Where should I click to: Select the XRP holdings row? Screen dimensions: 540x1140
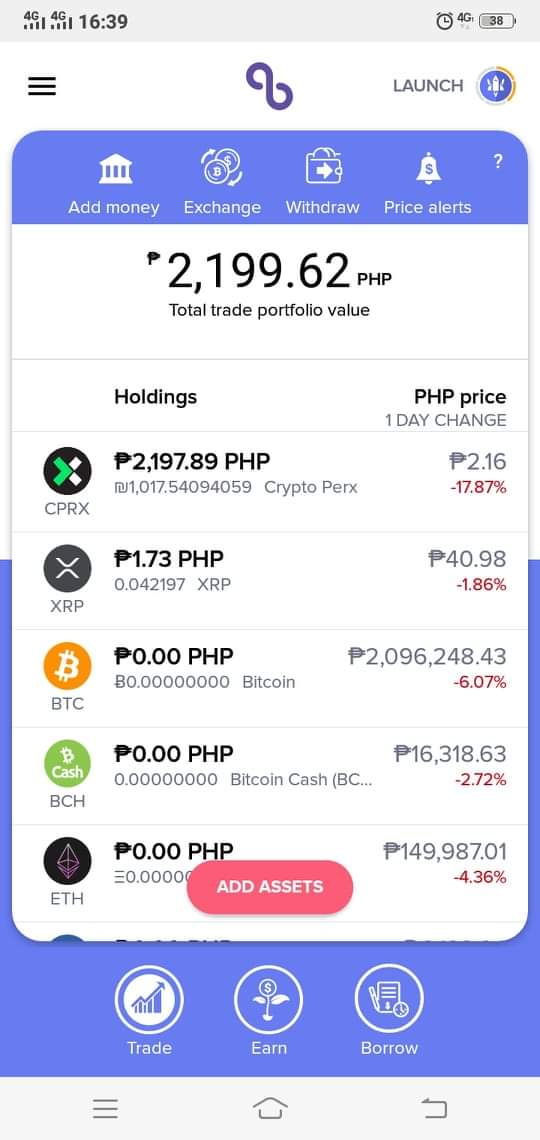coord(270,581)
